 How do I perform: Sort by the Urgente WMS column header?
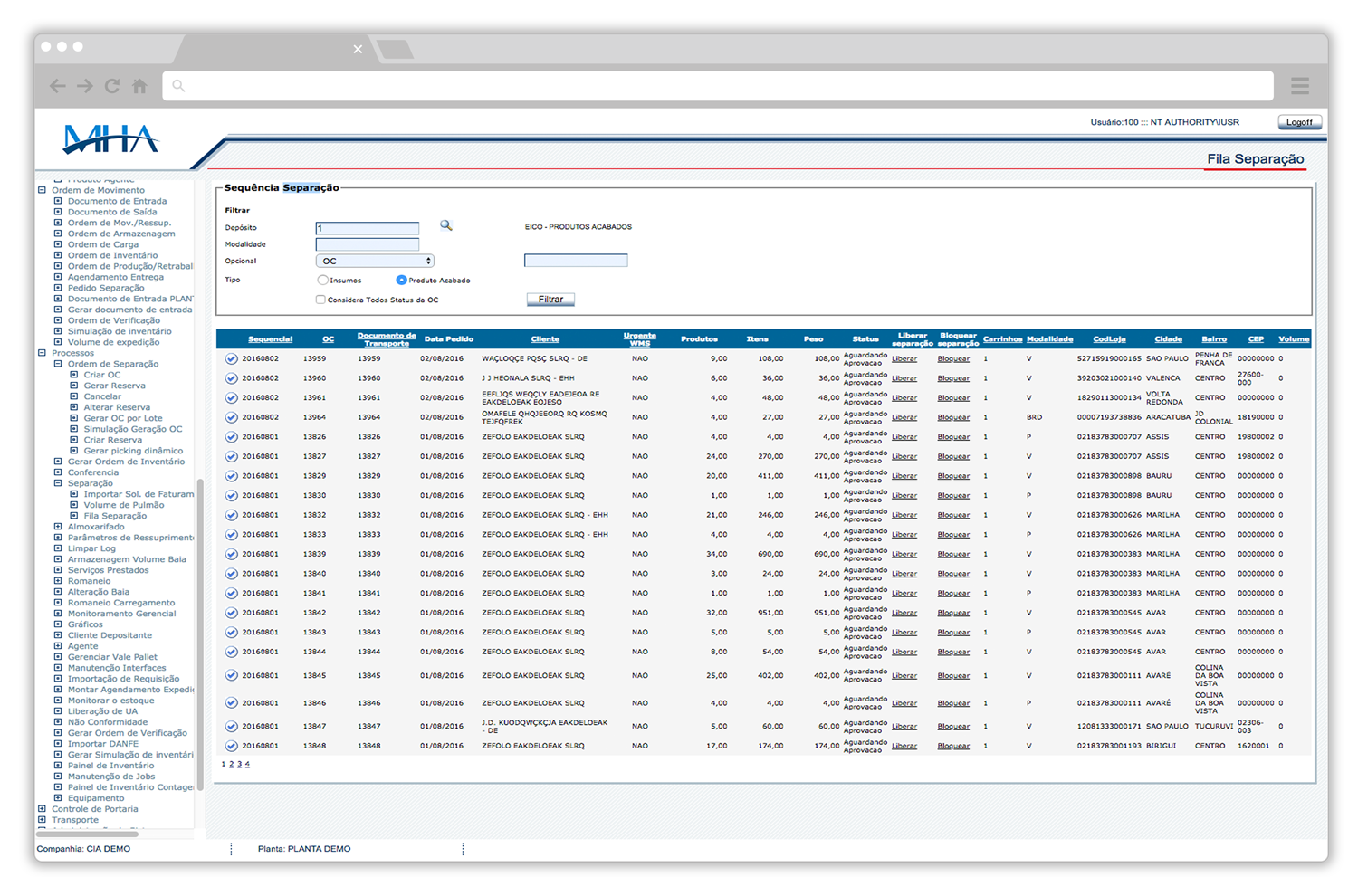coord(640,339)
